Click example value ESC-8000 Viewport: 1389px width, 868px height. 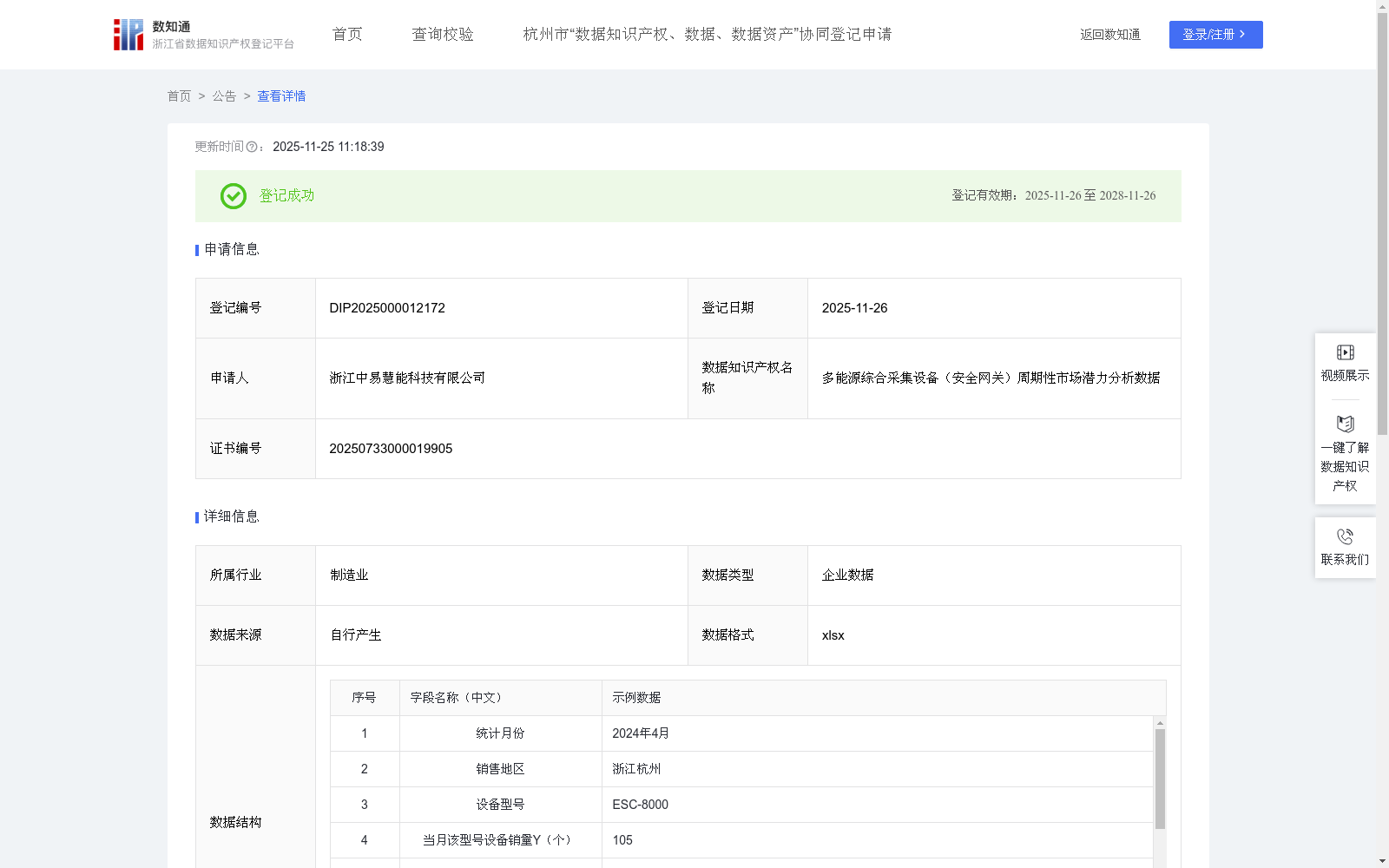tap(640, 805)
